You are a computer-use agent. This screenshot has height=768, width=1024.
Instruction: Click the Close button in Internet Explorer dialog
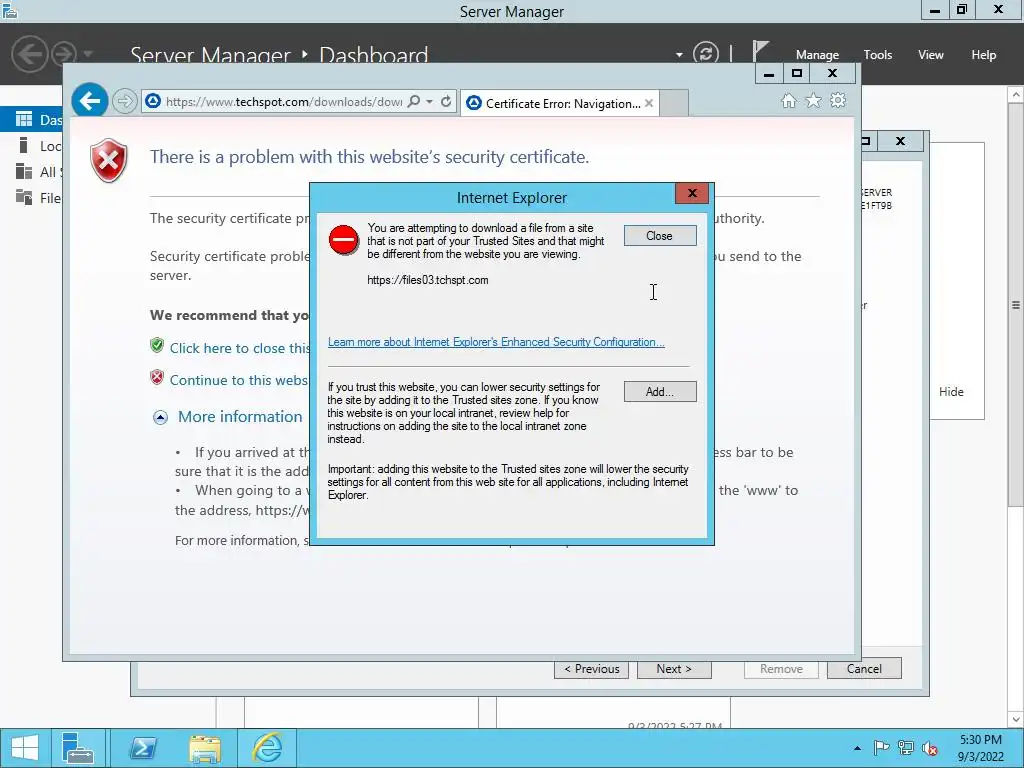660,236
